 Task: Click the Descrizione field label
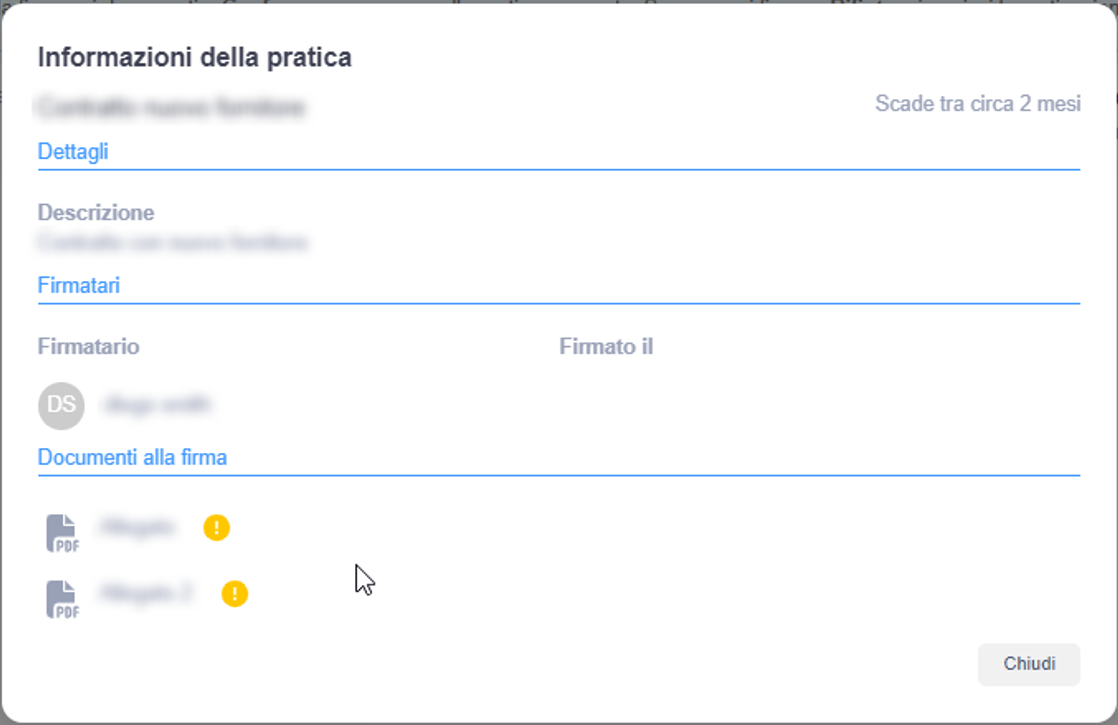(96, 213)
